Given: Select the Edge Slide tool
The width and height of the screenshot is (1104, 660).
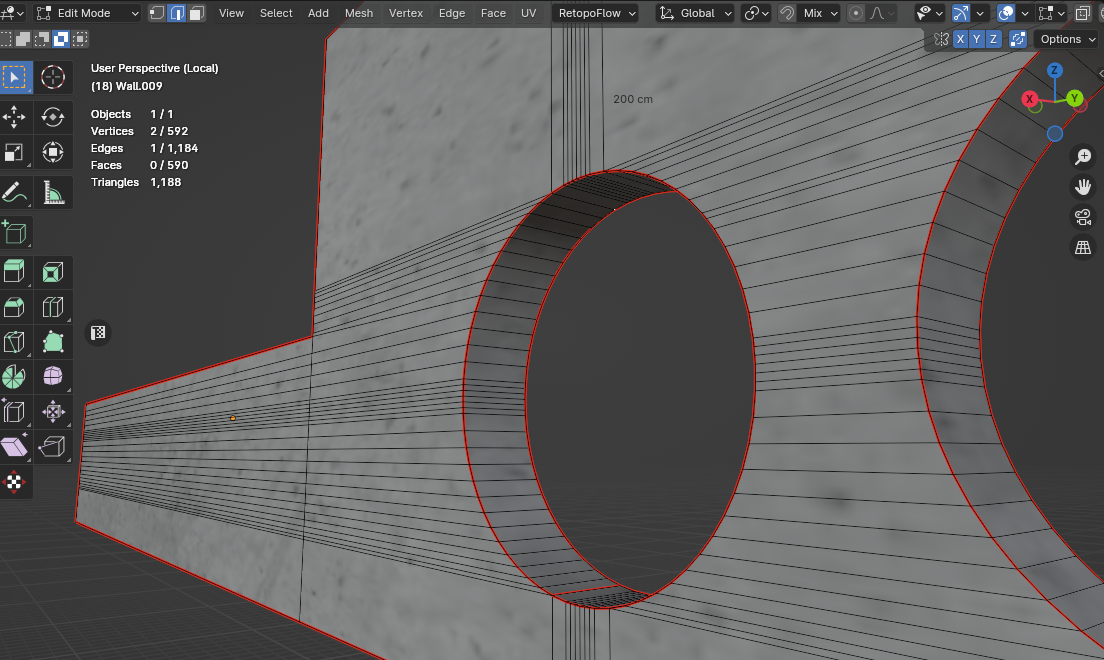Looking at the screenshot, I should click(15, 411).
